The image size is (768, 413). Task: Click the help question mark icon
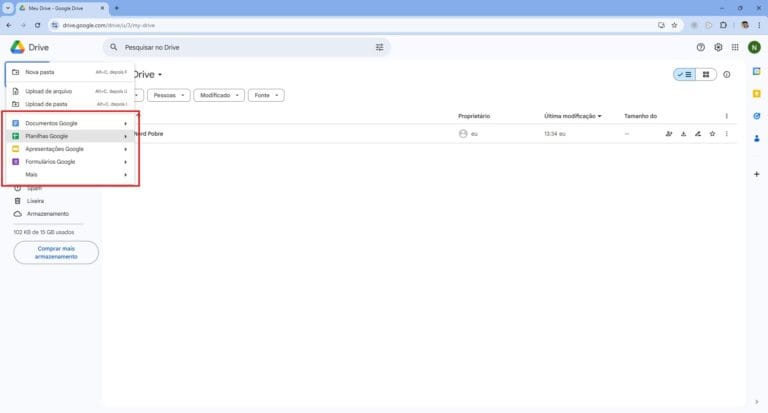[700, 47]
